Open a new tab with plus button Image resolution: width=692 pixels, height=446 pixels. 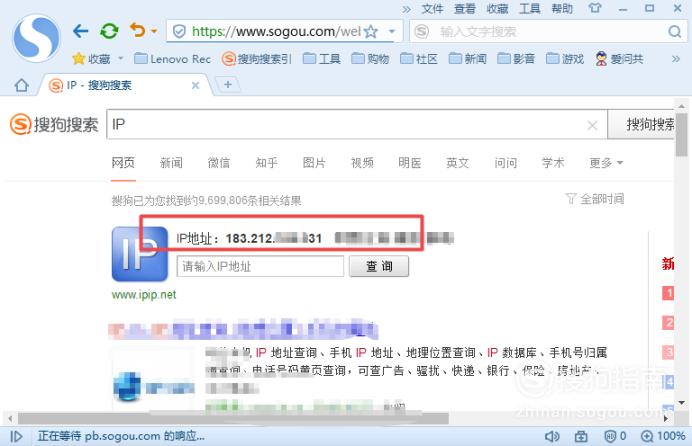tap(228, 84)
